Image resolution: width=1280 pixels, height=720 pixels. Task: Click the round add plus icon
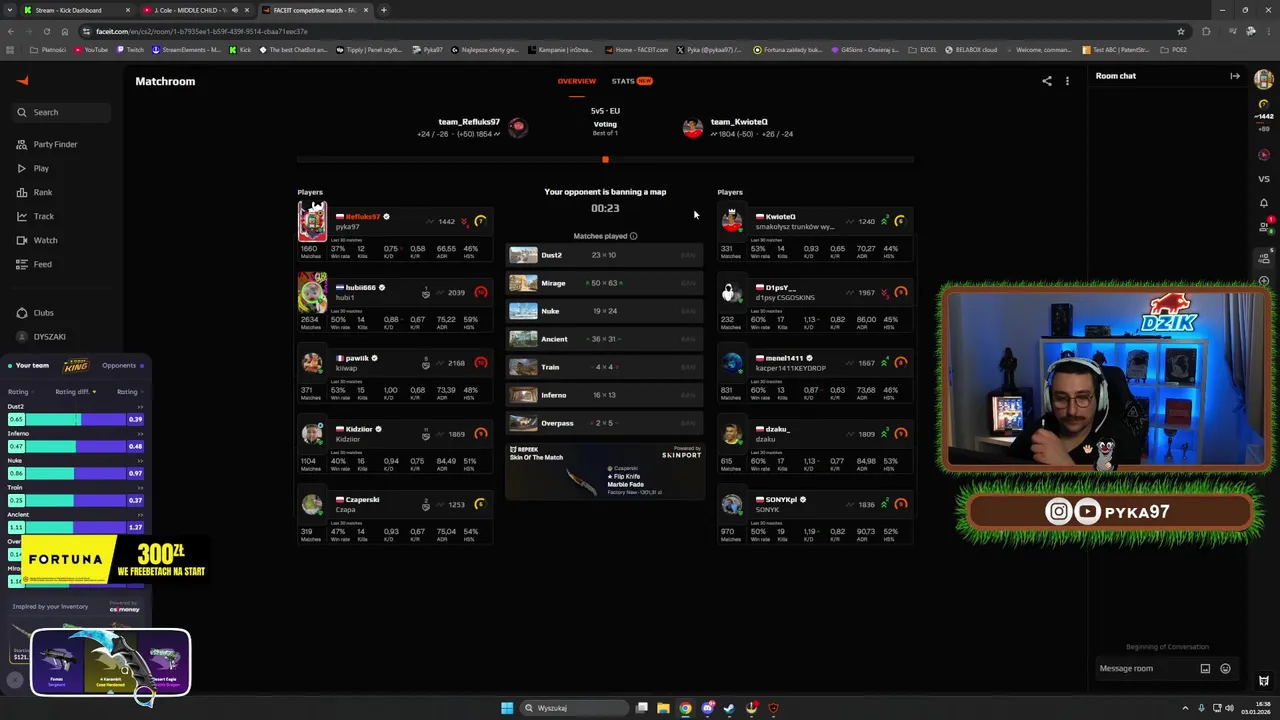(x=1264, y=281)
